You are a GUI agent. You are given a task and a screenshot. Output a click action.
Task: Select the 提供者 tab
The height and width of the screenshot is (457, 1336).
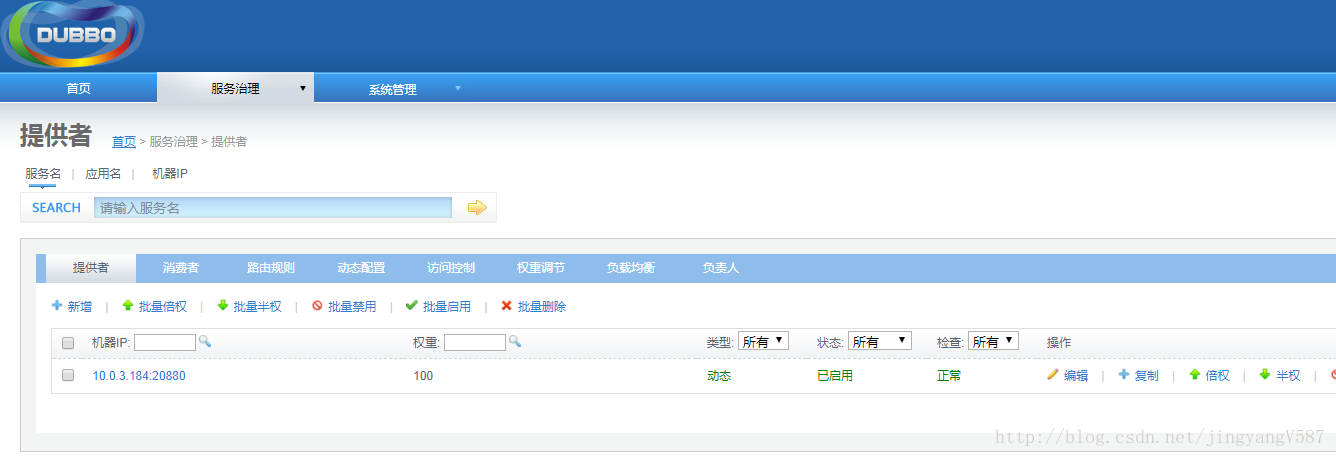[91, 268]
